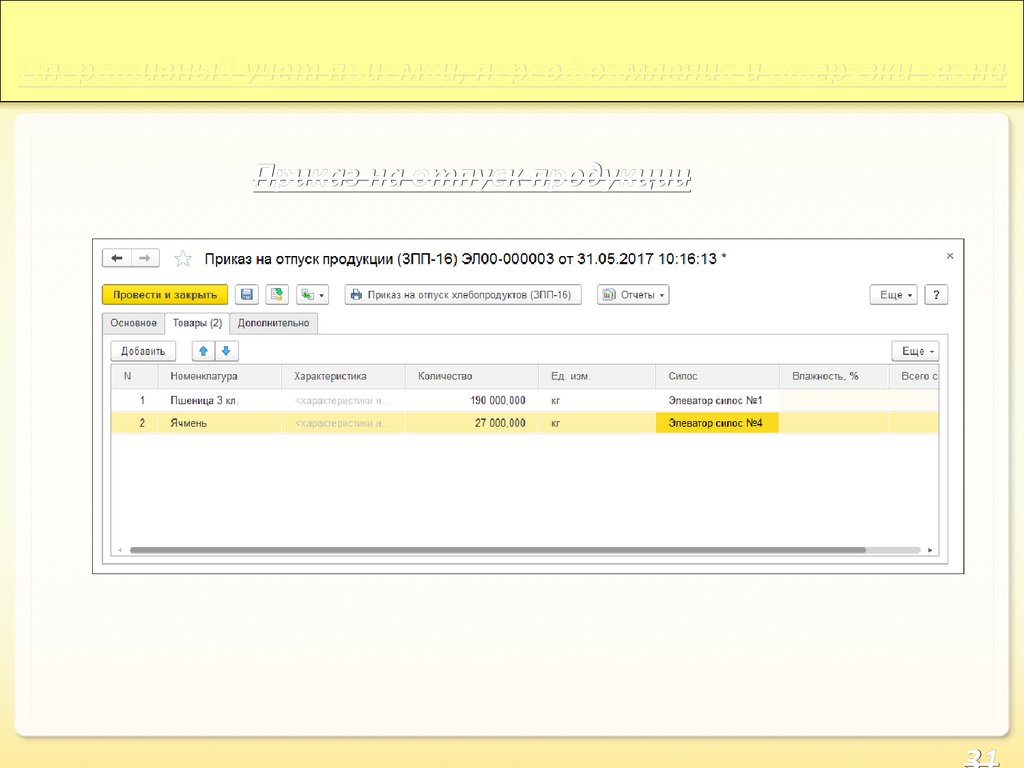
Task: Click the post document icon
Action: click(x=277, y=295)
